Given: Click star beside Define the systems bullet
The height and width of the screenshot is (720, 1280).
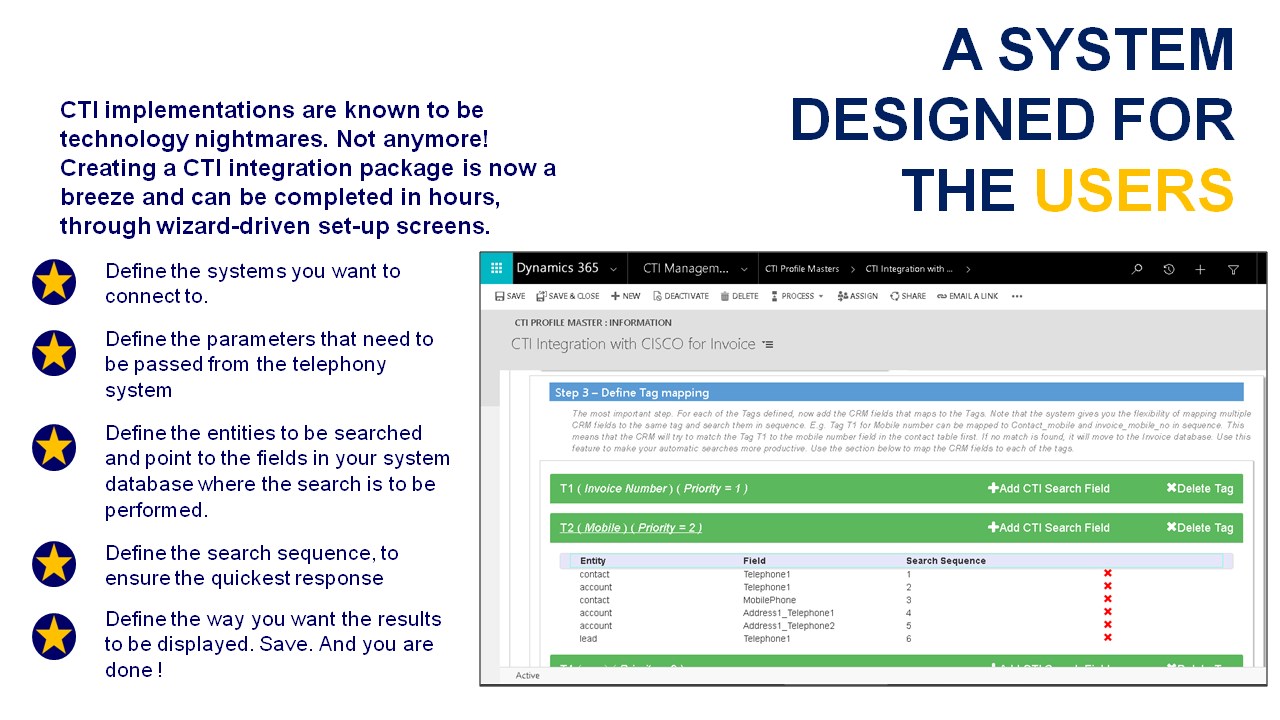Looking at the screenshot, I should 54,282.
